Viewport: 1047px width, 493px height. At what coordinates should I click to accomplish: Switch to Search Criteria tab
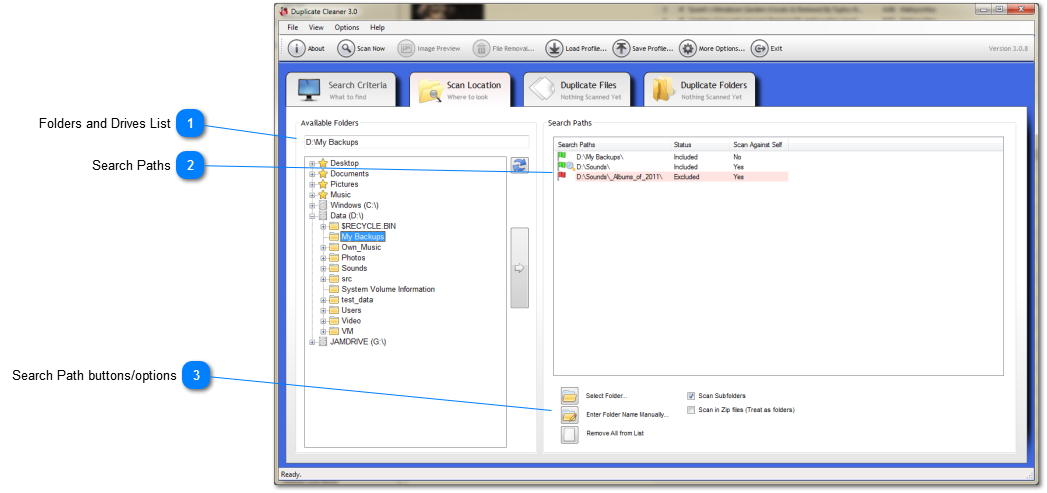[341, 90]
